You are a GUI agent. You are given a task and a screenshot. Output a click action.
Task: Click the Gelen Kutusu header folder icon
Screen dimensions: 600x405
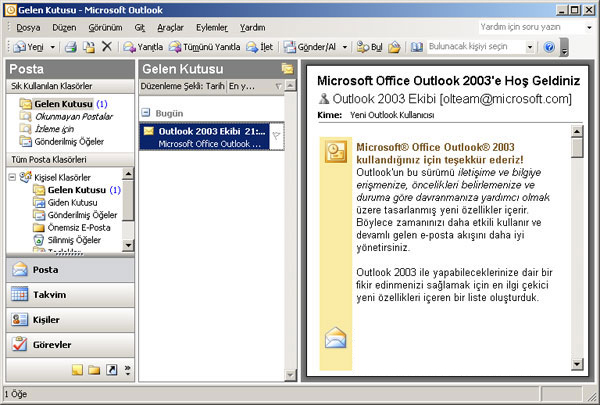287,69
